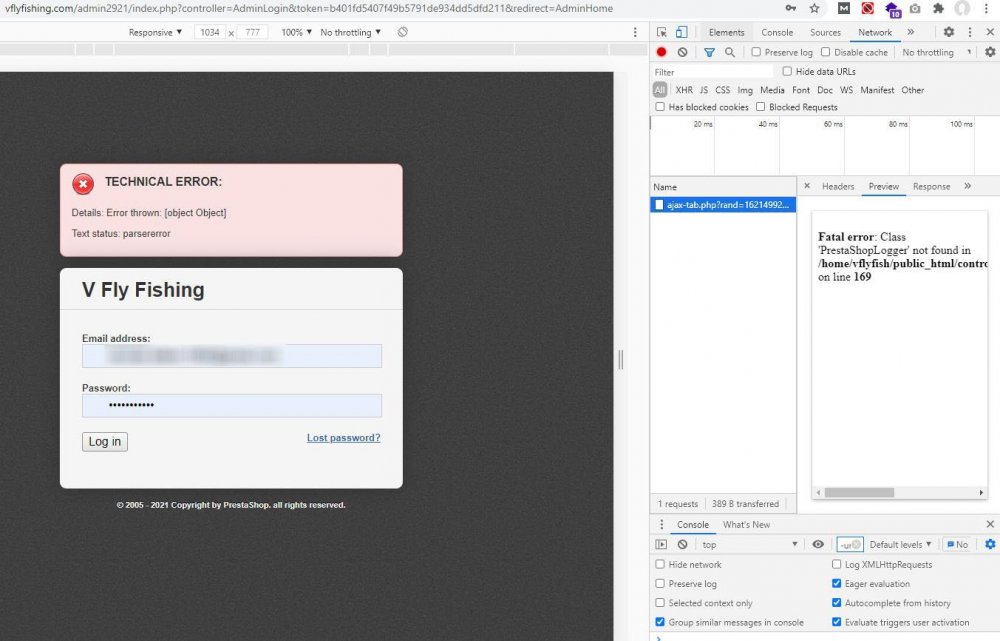Open console settings gear icon
Viewport: 1000px width, 641px height.
coord(990,544)
